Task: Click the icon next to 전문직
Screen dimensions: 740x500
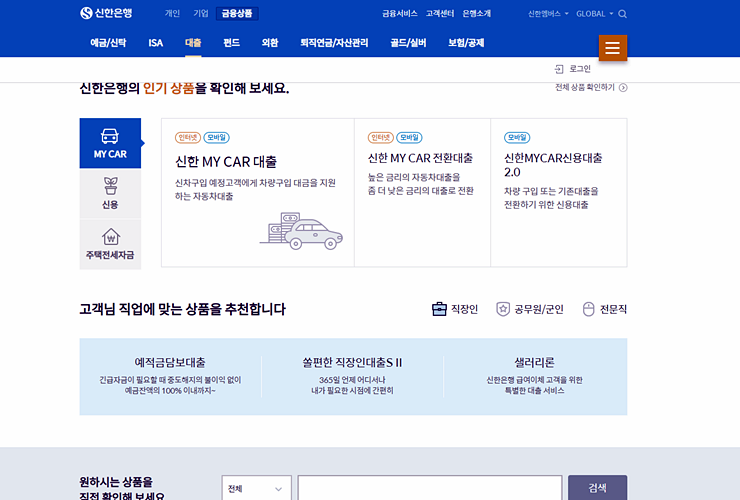Action: coord(589,309)
